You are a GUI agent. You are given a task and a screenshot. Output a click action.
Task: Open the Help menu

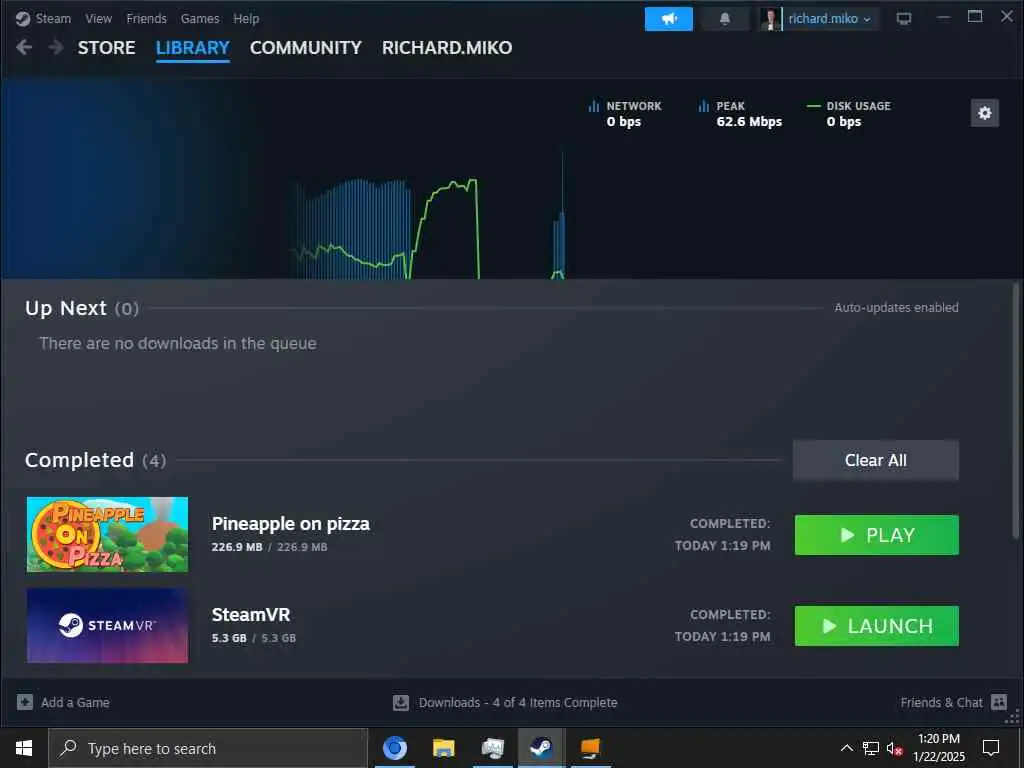tap(246, 19)
